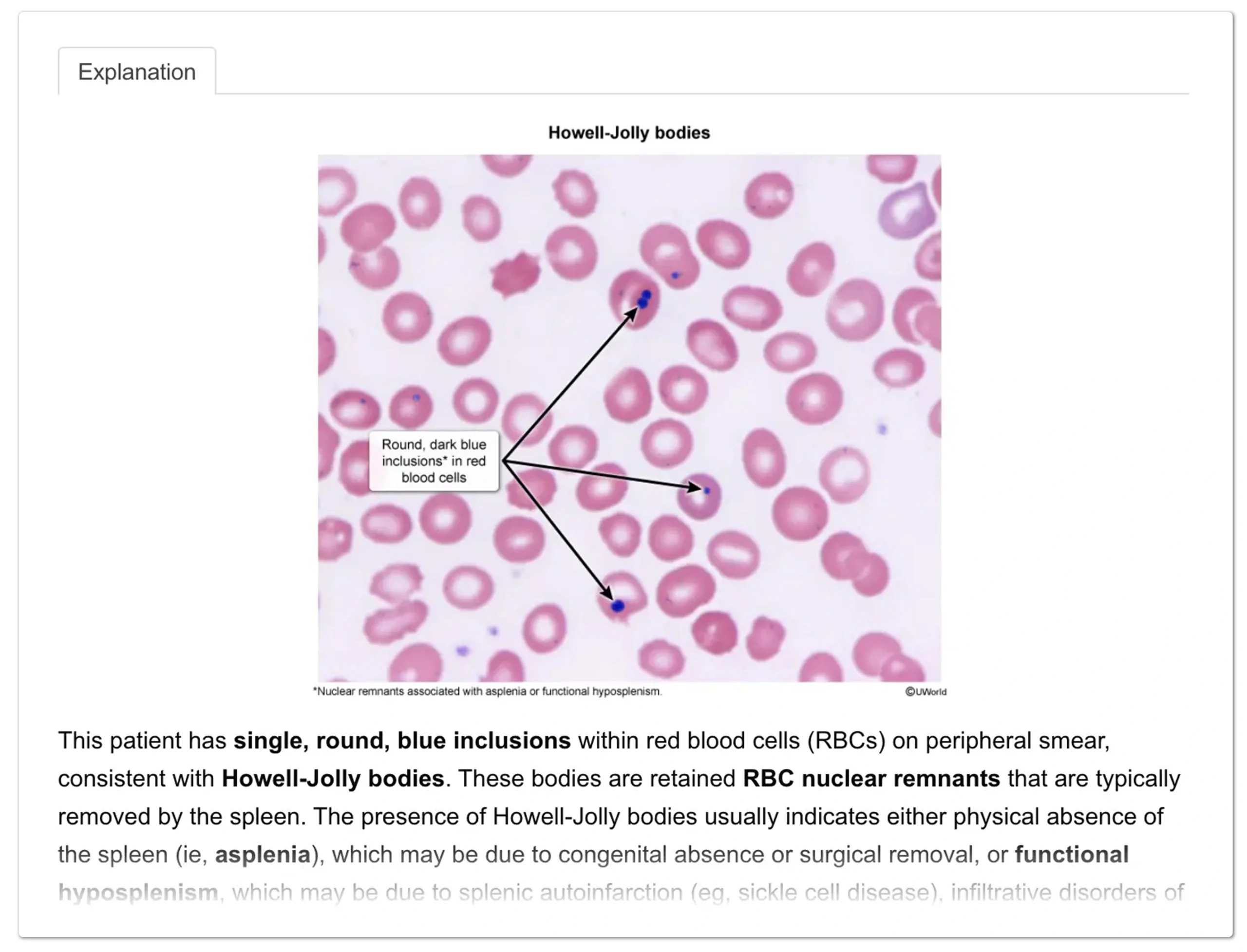This screenshot has width=1247, height=952.
Task: Click the nuclear remnants footnote text
Action: pos(487,691)
